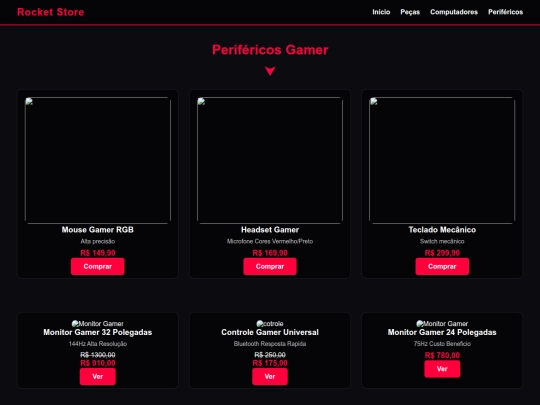The width and height of the screenshot is (540, 405).
Task: Click the struck-through R$ 250,00 price
Action: (x=270, y=355)
